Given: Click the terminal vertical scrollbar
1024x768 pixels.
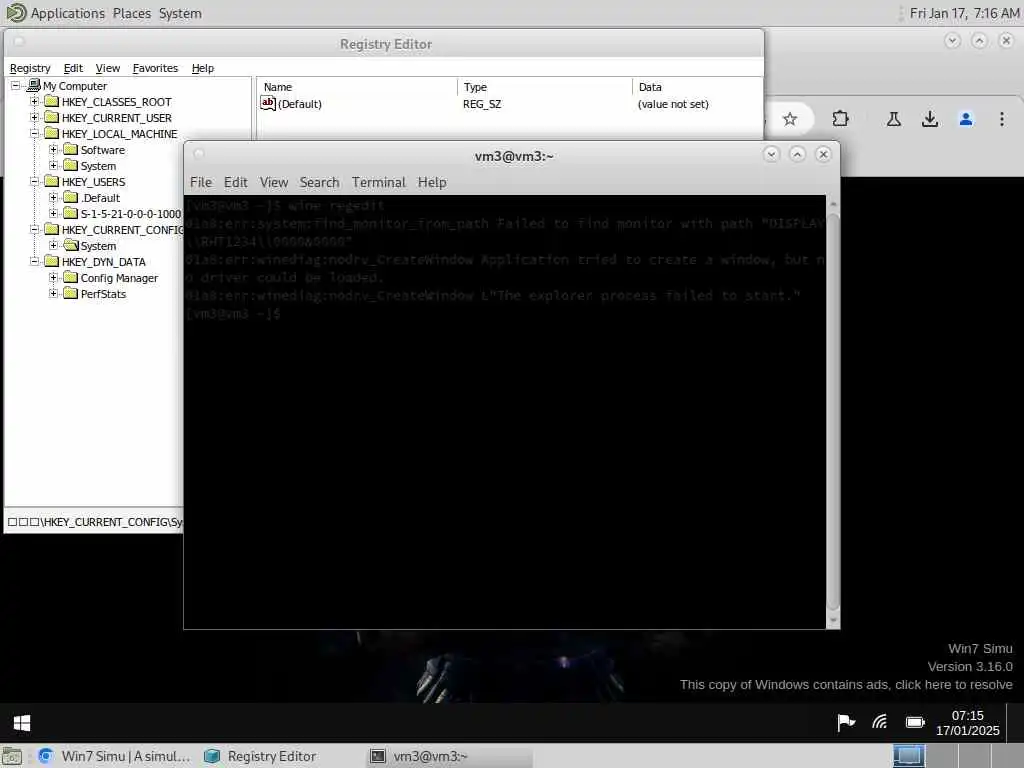Looking at the screenshot, I should coord(833,411).
